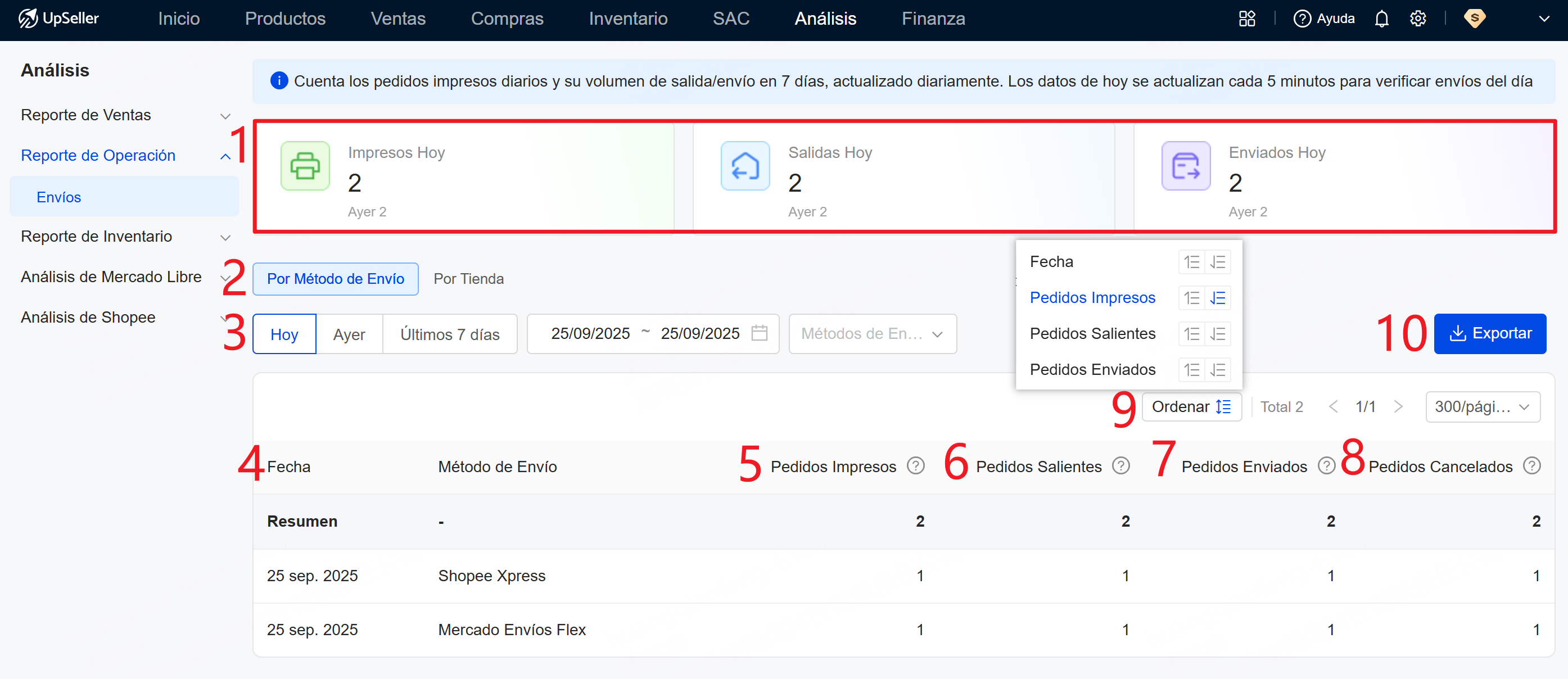Click ascending sort icon for Fecha
This screenshot has height=679, width=1568.
(x=1191, y=262)
